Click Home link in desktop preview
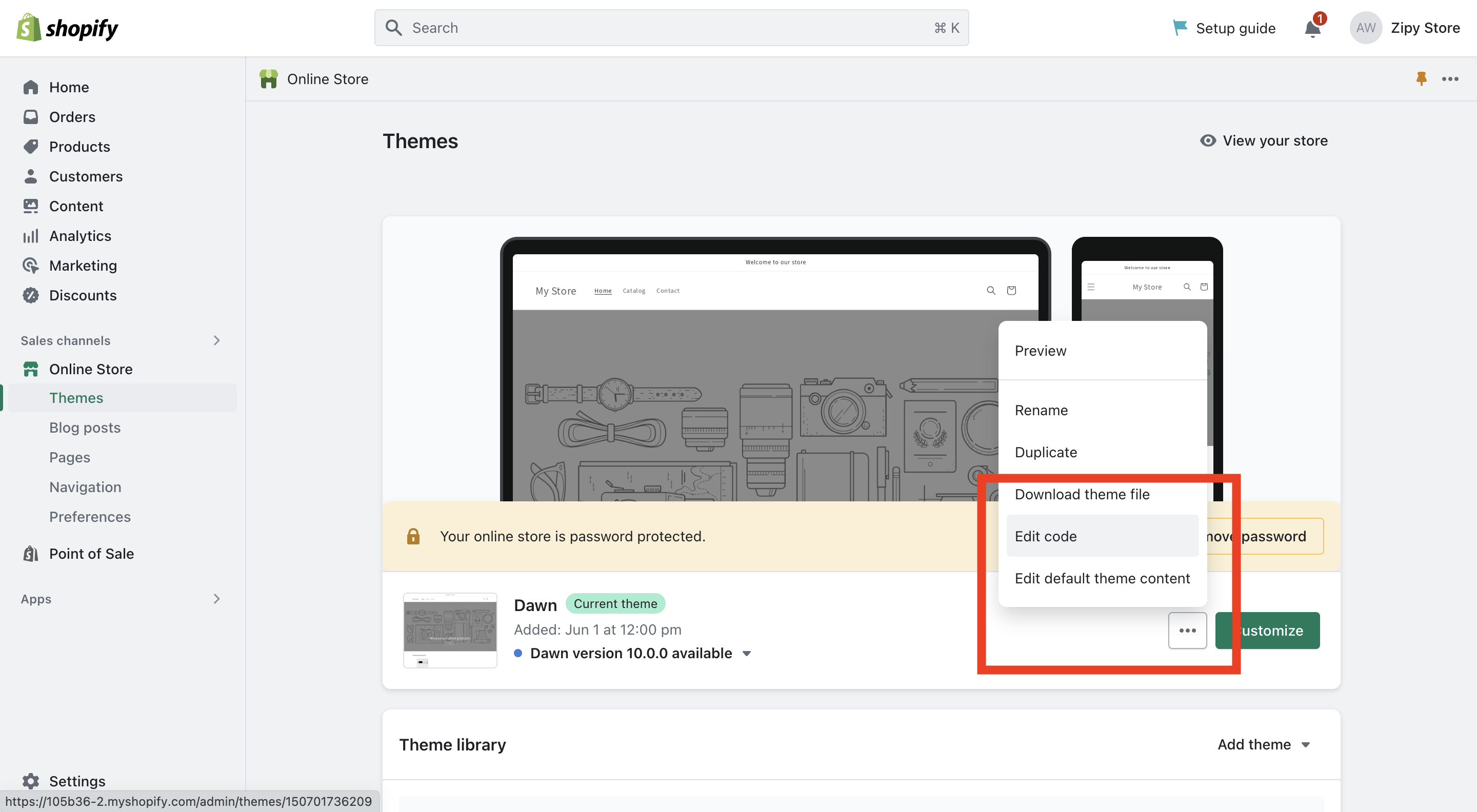 click(603, 291)
